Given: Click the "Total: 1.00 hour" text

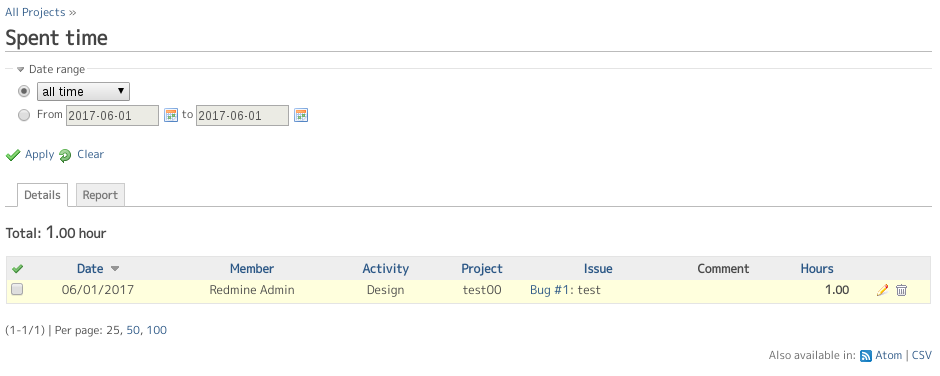Looking at the screenshot, I should click(56, 233).
